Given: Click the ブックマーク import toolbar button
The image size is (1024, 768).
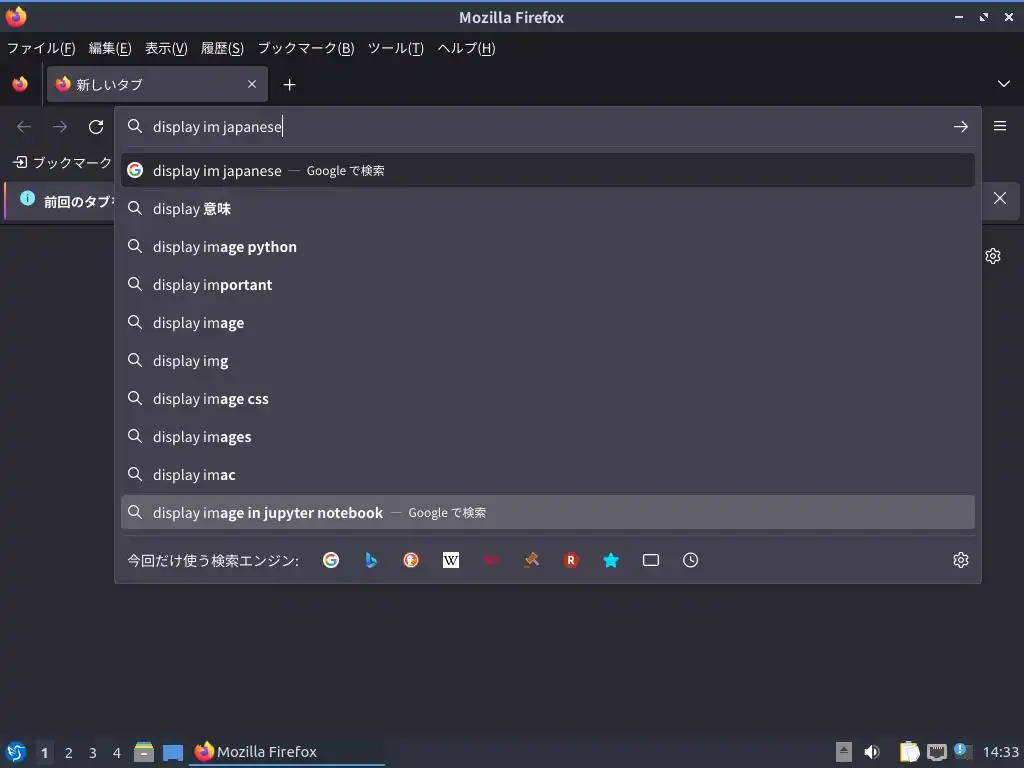Looking at the screenshot, I should click(63, 163).
